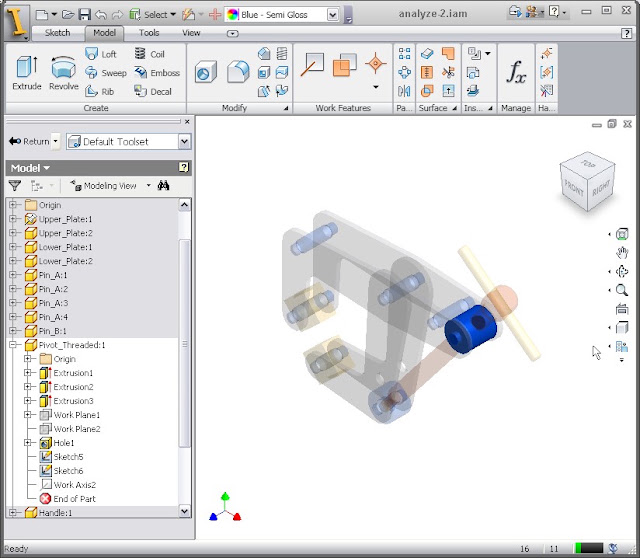Open the Sketch ribbon tab
Screen dimensions: 640x558
(57, 33)
